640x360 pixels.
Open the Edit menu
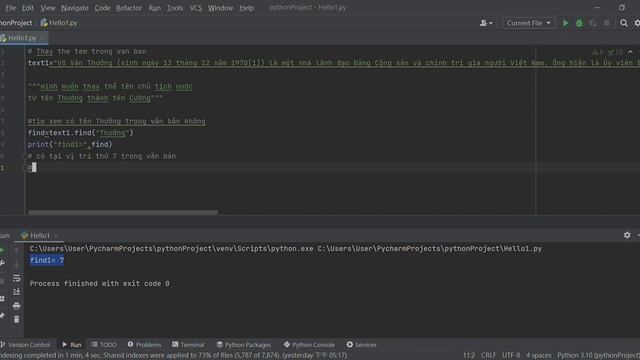[28, 8]
